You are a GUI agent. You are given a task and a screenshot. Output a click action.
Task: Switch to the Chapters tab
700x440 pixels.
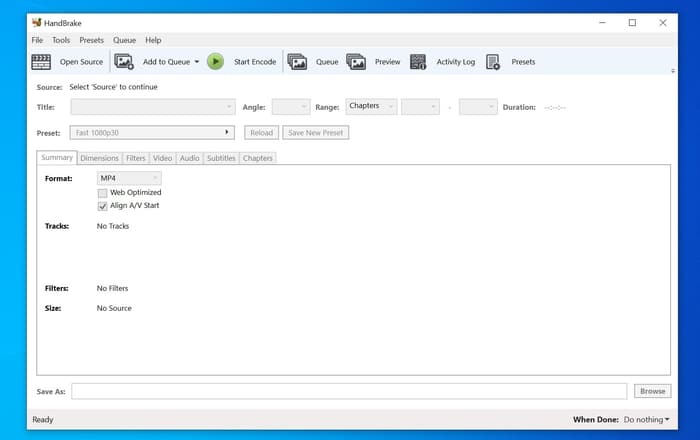(258, 158)
